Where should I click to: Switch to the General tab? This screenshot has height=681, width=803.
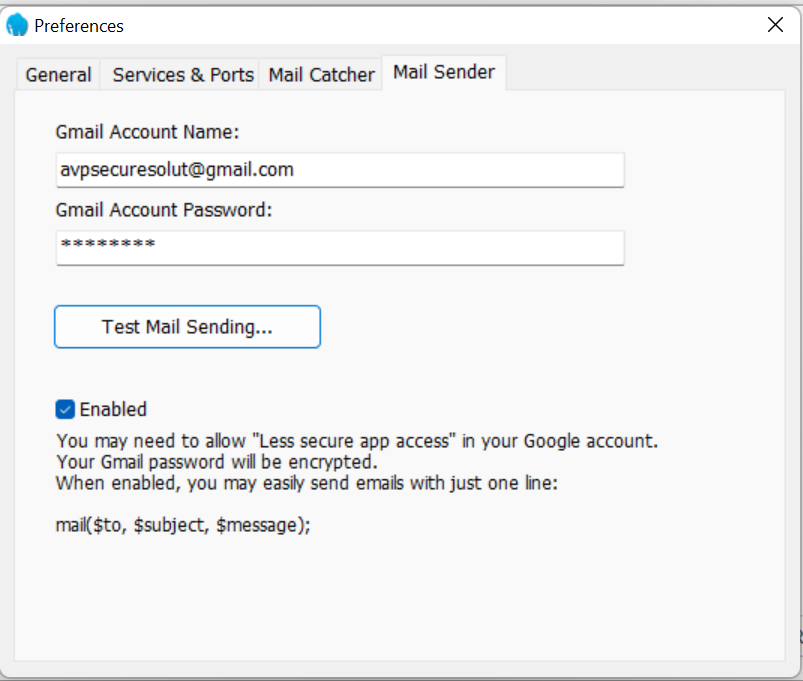(x=58, y=75)
